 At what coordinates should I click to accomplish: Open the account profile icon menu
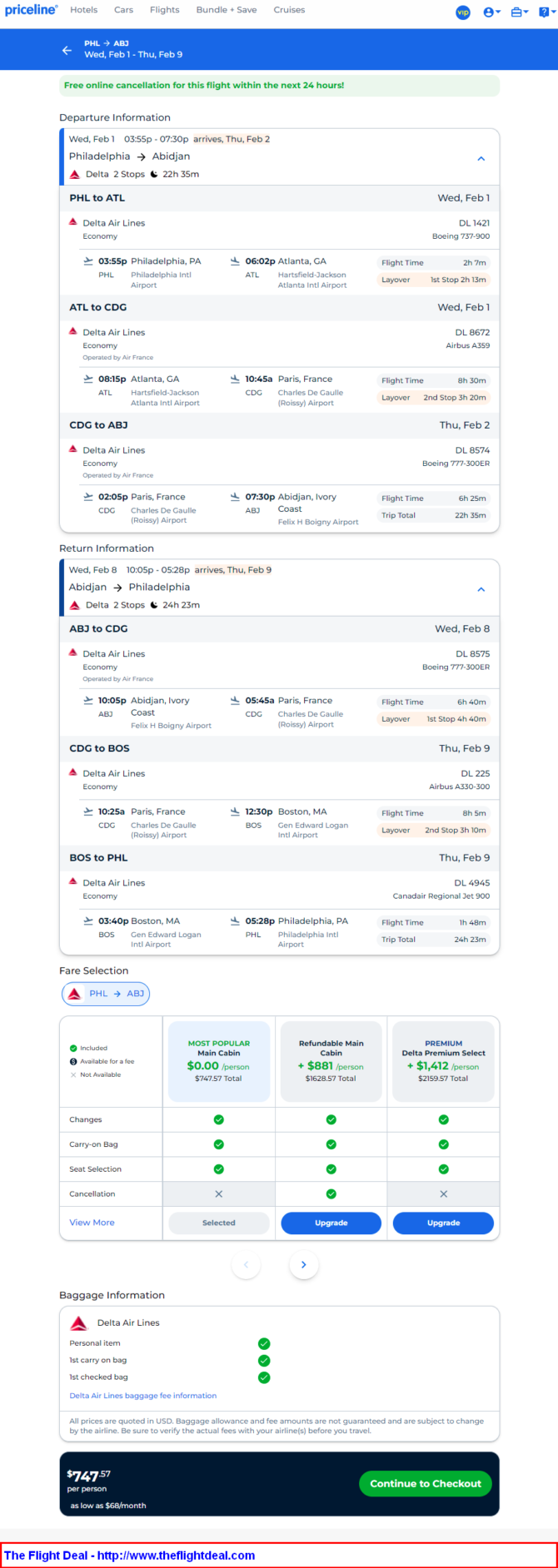(x=491, y=12)
